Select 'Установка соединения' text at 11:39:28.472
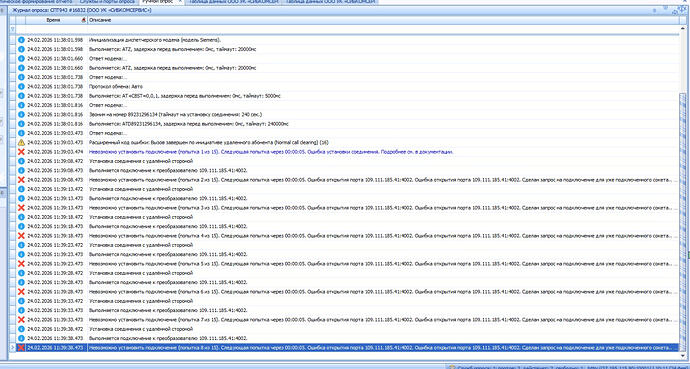Screen dimensions: 690x369 141,273
